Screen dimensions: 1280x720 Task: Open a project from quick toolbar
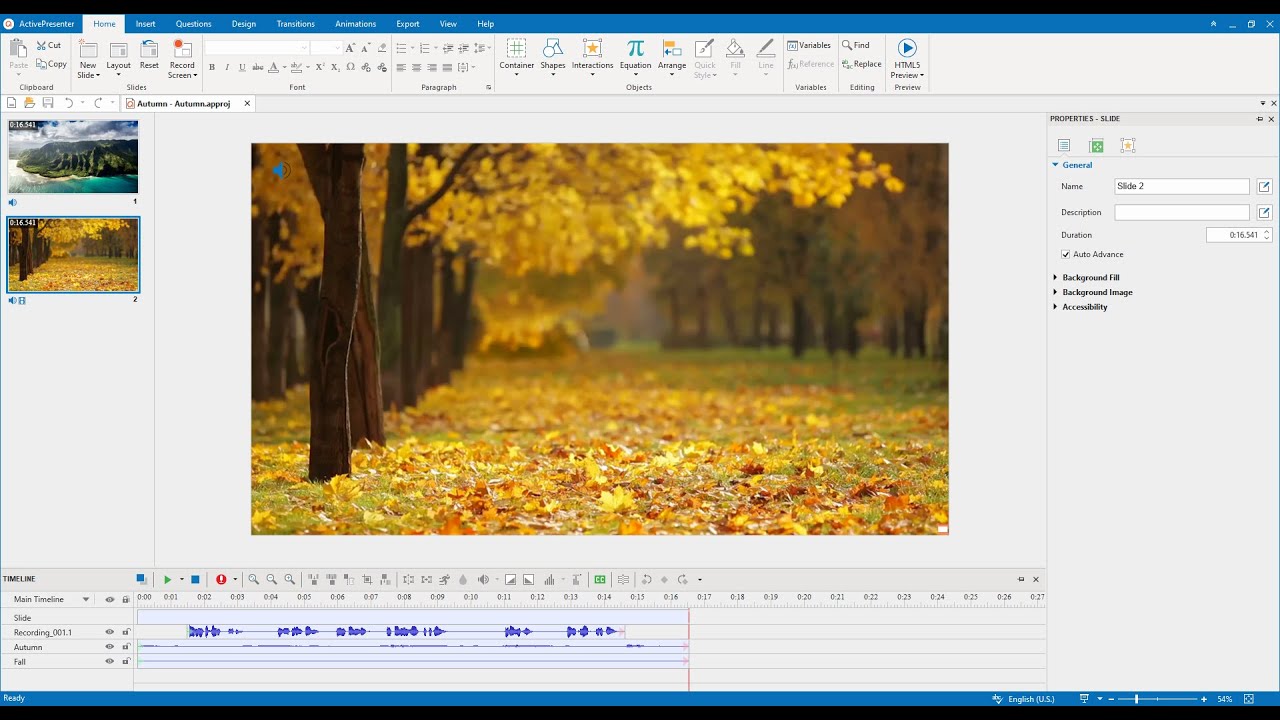[29, 103]
